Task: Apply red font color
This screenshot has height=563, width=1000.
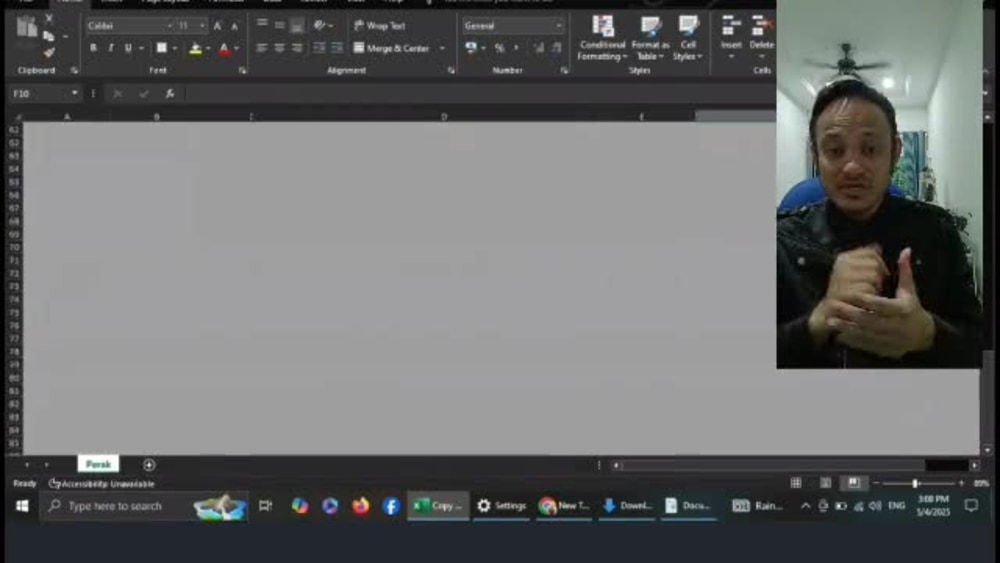Action: [x=224, y=48]
